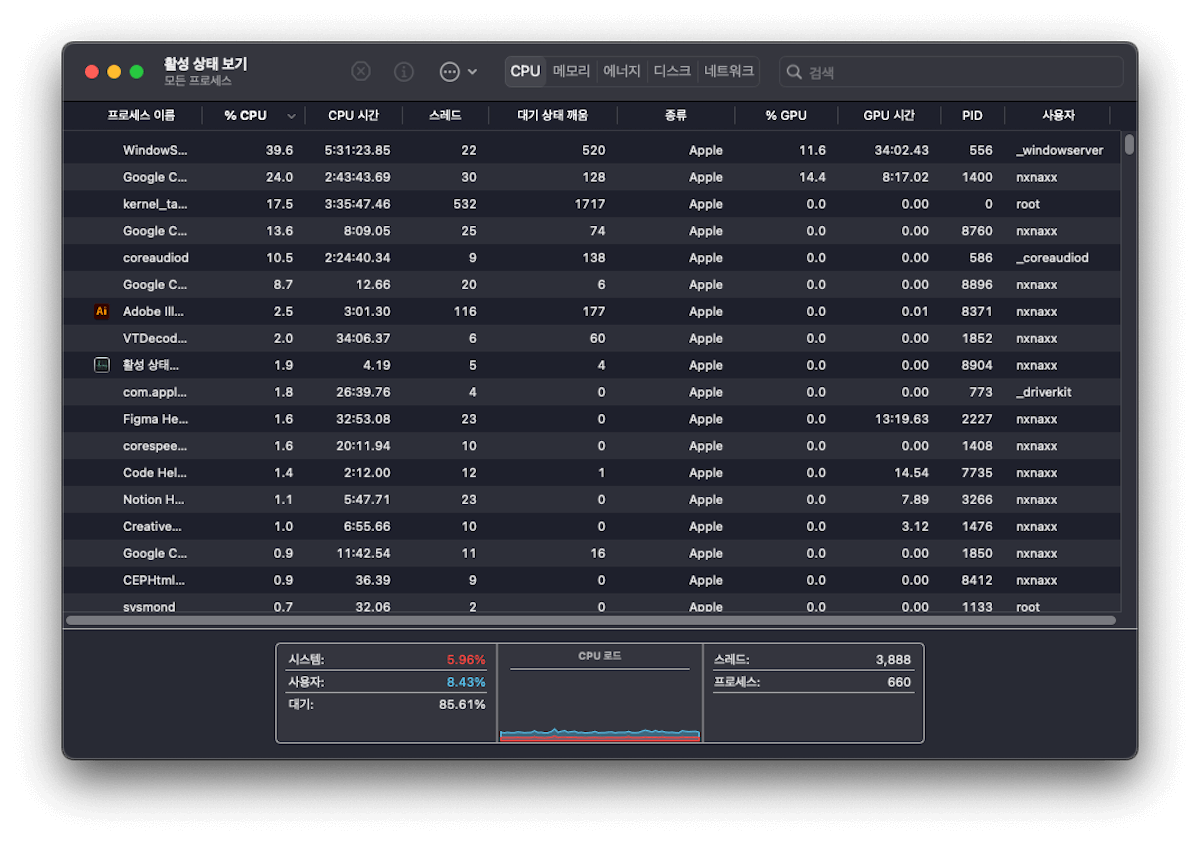Sort by CPU 시간 column header
Screen dimensions: 1200x842
click(354, 115)
